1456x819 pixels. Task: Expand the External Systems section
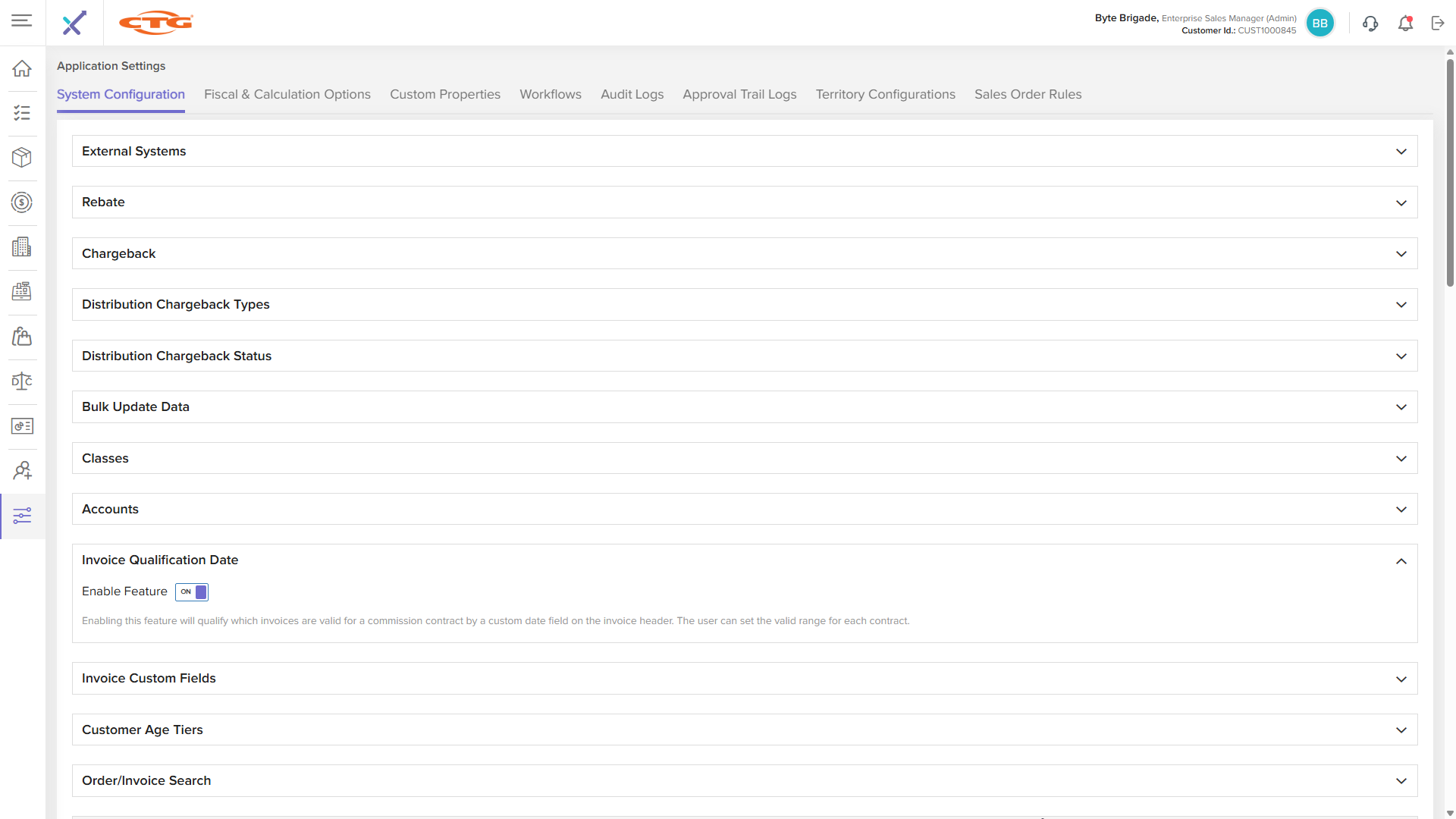(1401, 152)
